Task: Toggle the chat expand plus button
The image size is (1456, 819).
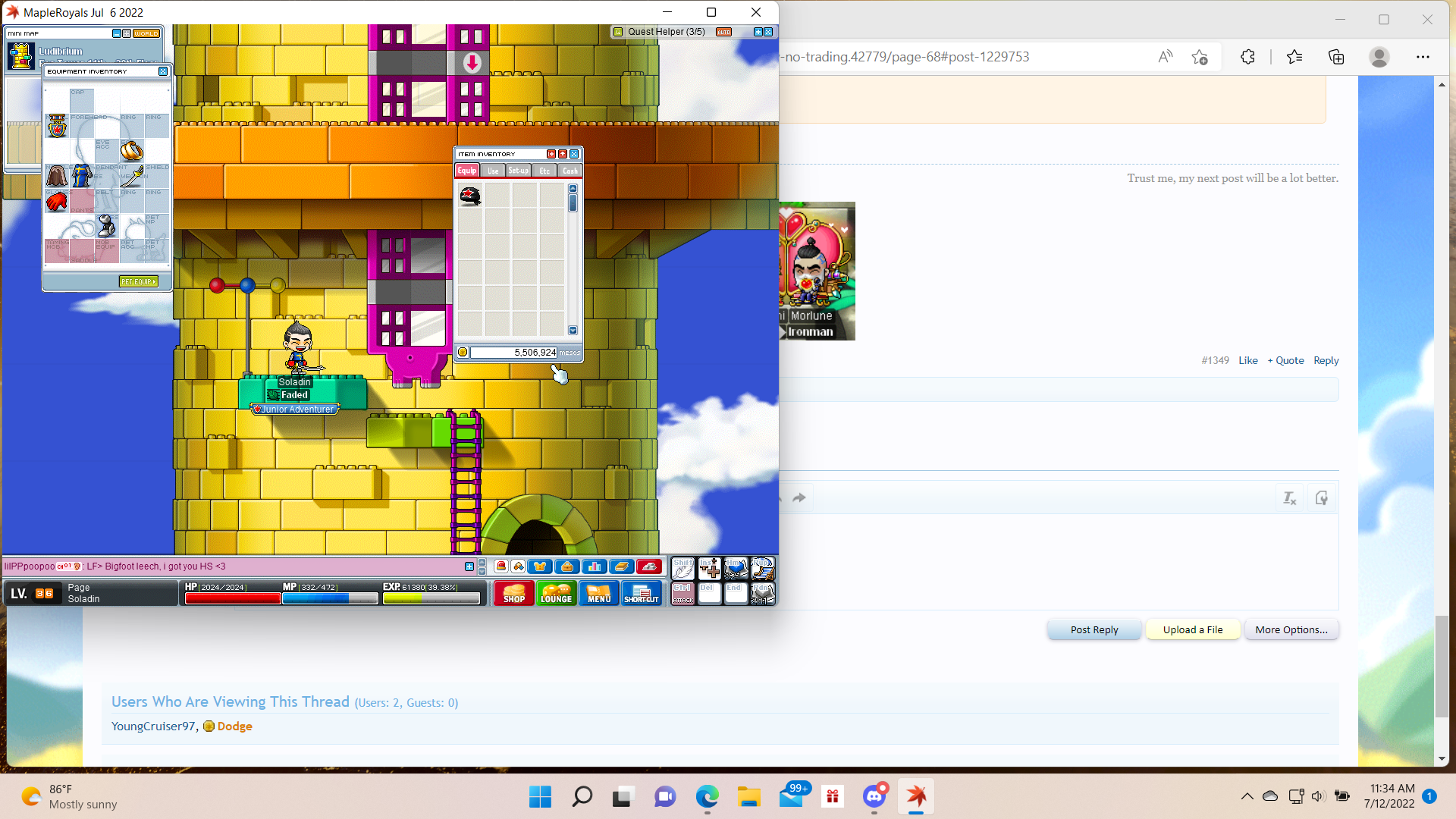Action: [469, 566]
